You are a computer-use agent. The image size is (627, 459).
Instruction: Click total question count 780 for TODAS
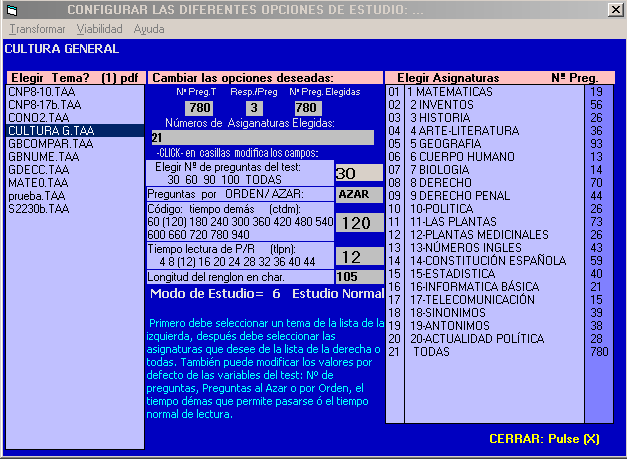click(x=599, y=351)
